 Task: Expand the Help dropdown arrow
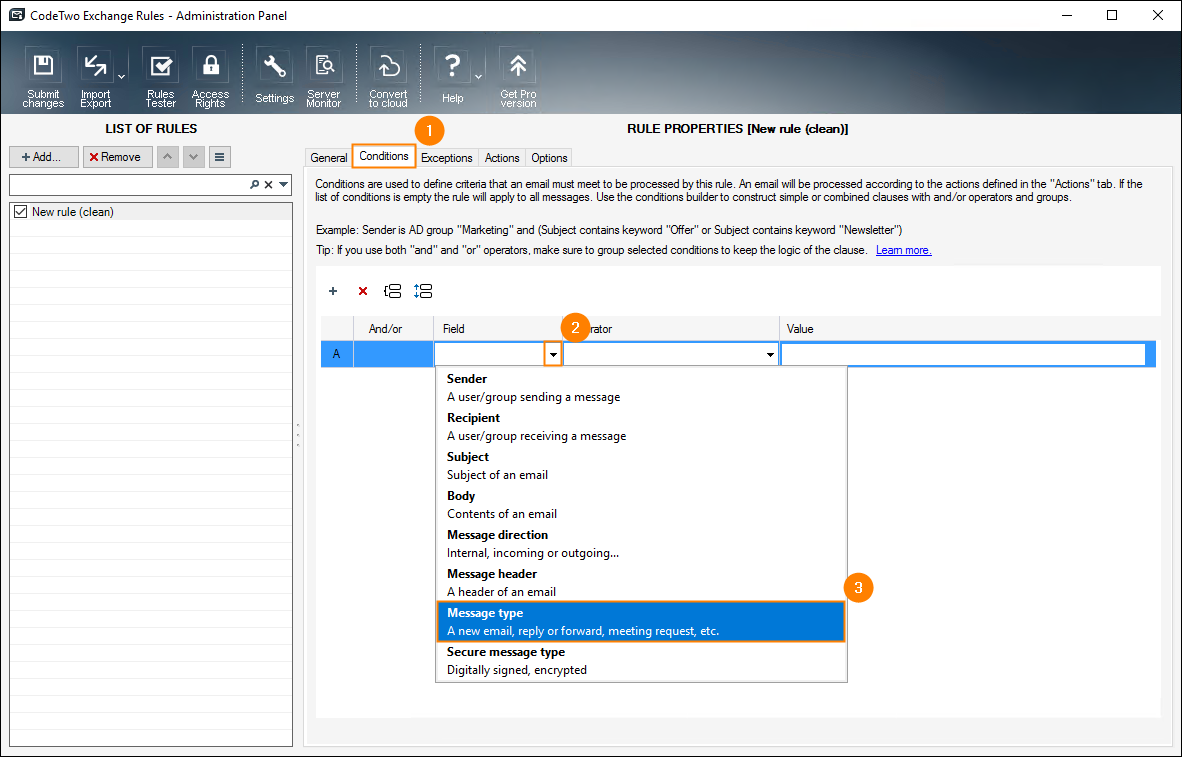click(x=479, y=77)
